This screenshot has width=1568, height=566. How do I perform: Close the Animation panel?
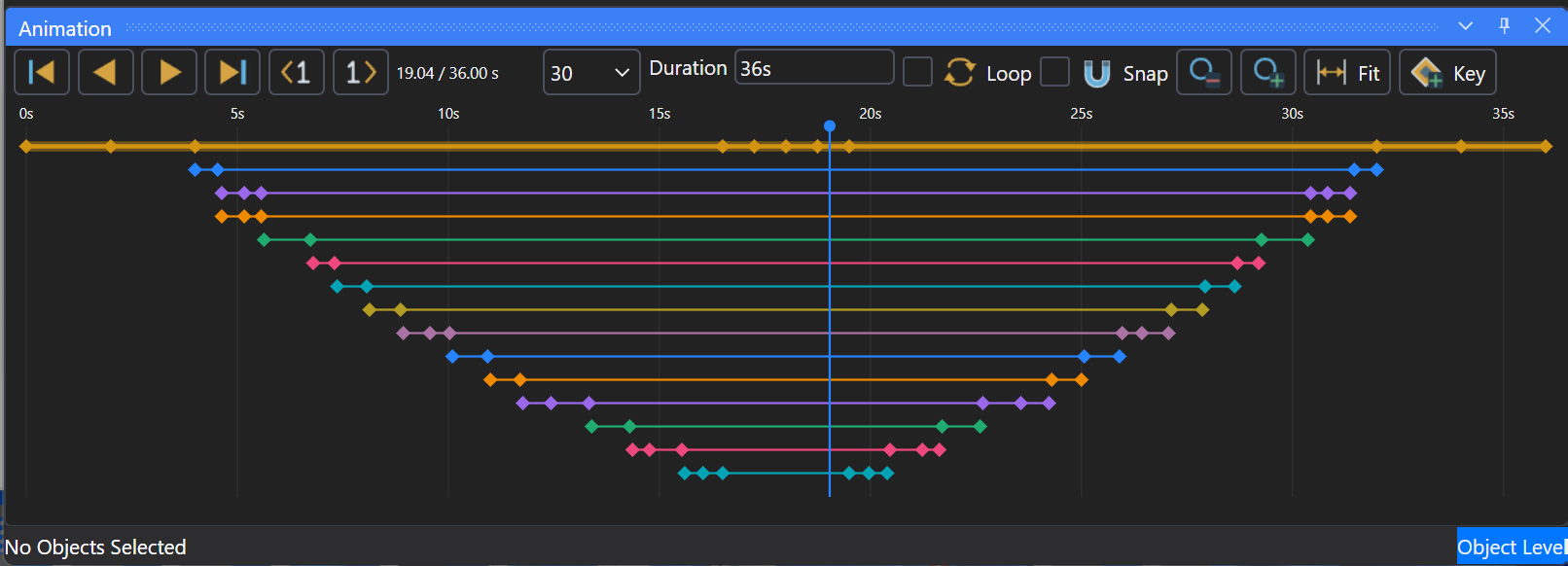1543,26
